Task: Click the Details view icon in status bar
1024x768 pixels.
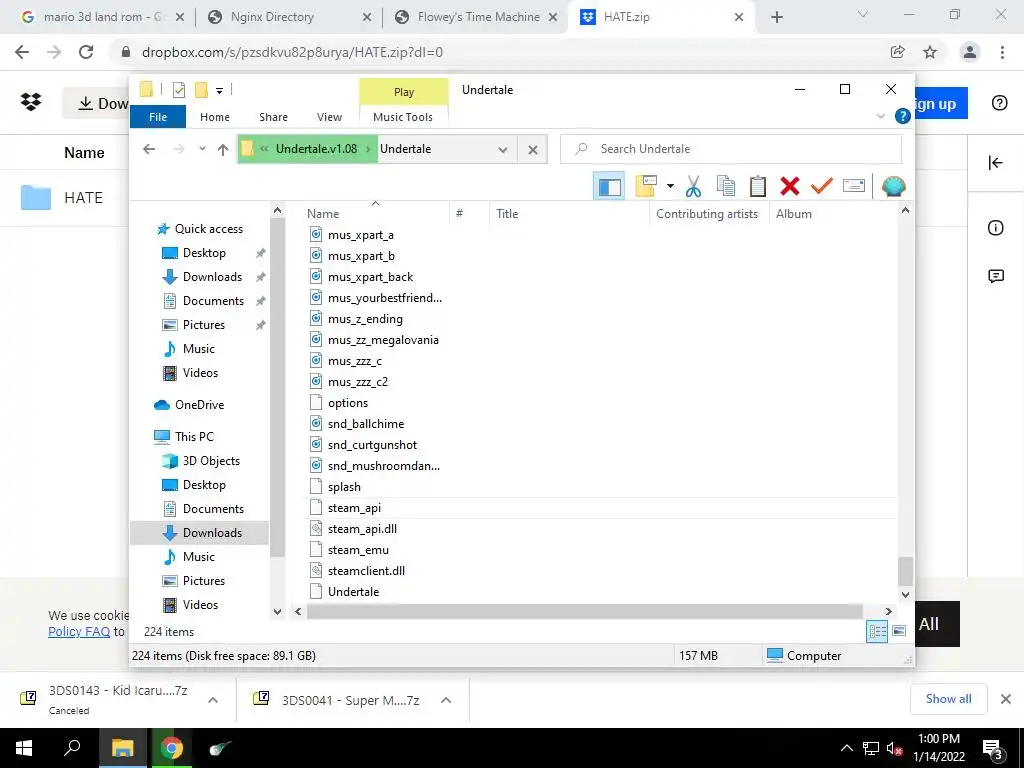Action: click(877, 632)
